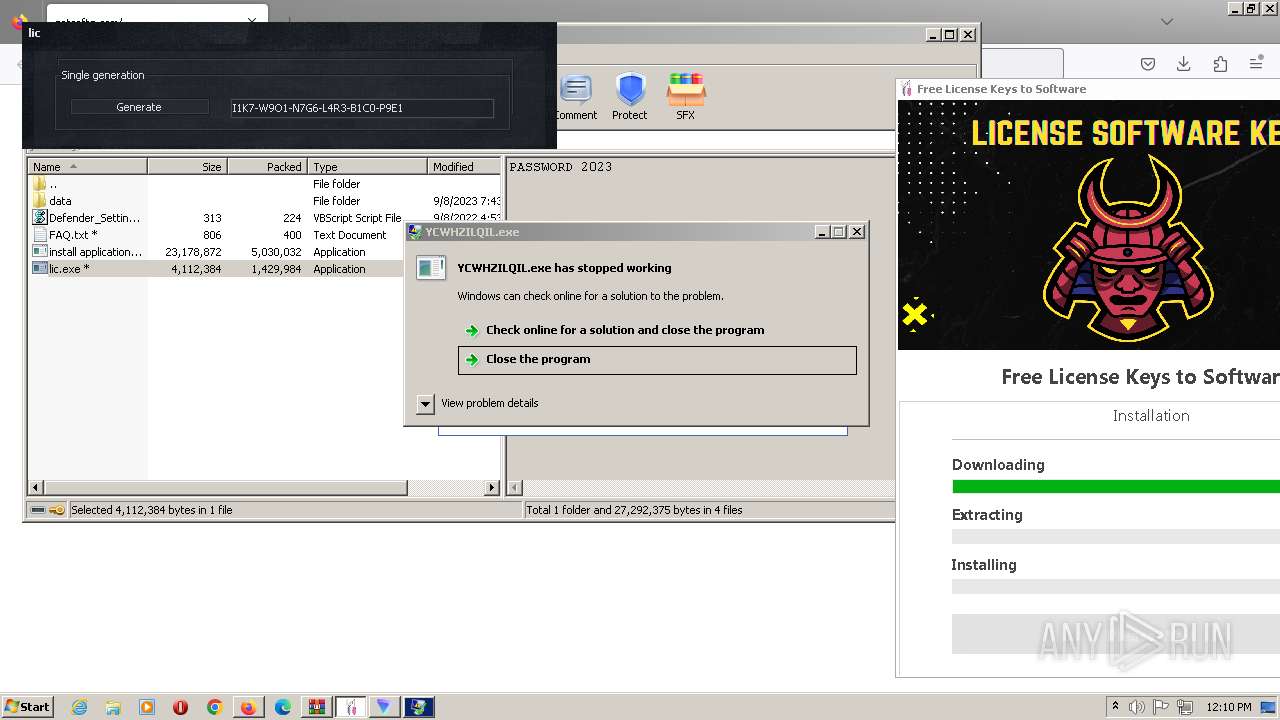Click the lic.exe size value 4,112,384
1280x720 pixels.
[x=196, y=269]
